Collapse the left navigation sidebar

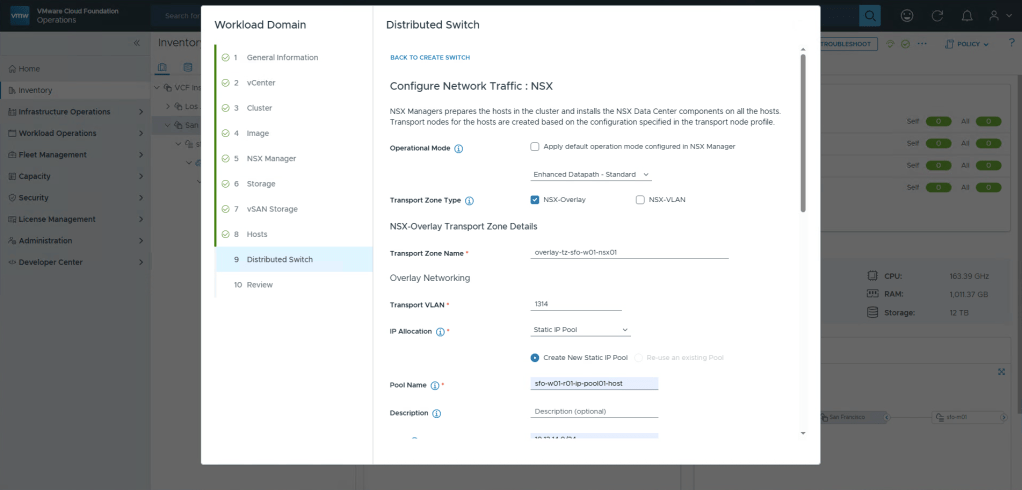pyautogui.click(x=137, y=44)
